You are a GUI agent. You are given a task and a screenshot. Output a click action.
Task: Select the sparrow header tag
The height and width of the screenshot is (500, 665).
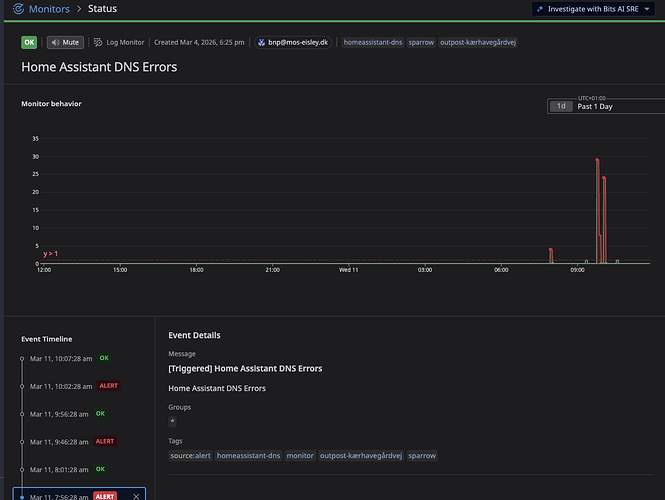coord(421,42)
